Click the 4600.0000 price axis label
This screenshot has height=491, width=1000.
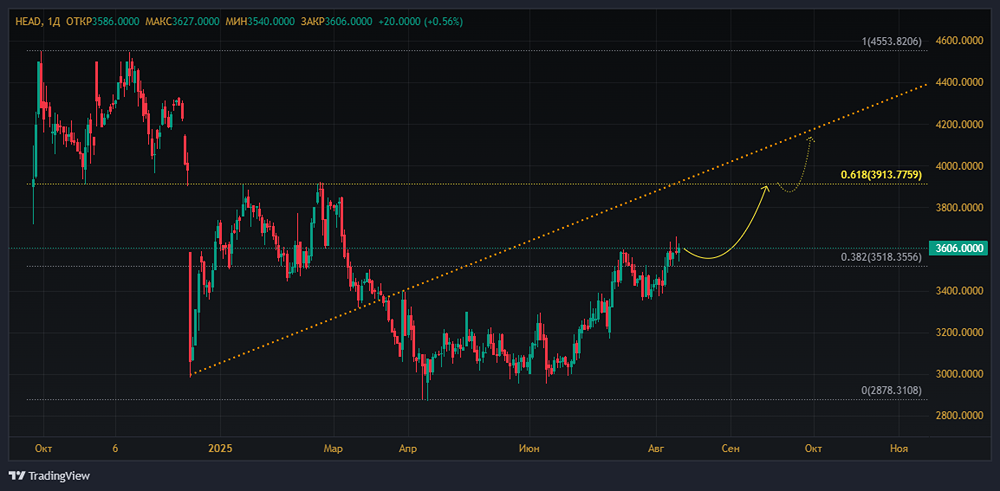click(960, 40)
